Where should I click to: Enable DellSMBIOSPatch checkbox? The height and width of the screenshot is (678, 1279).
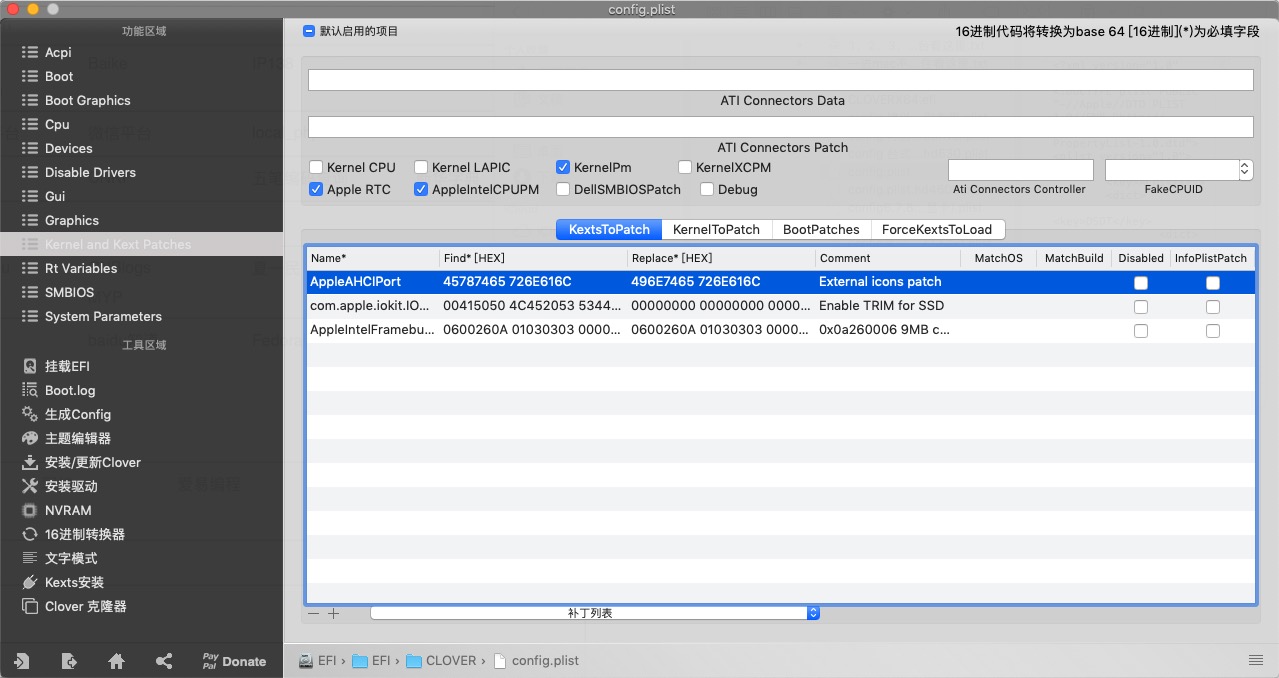point(563,189)
